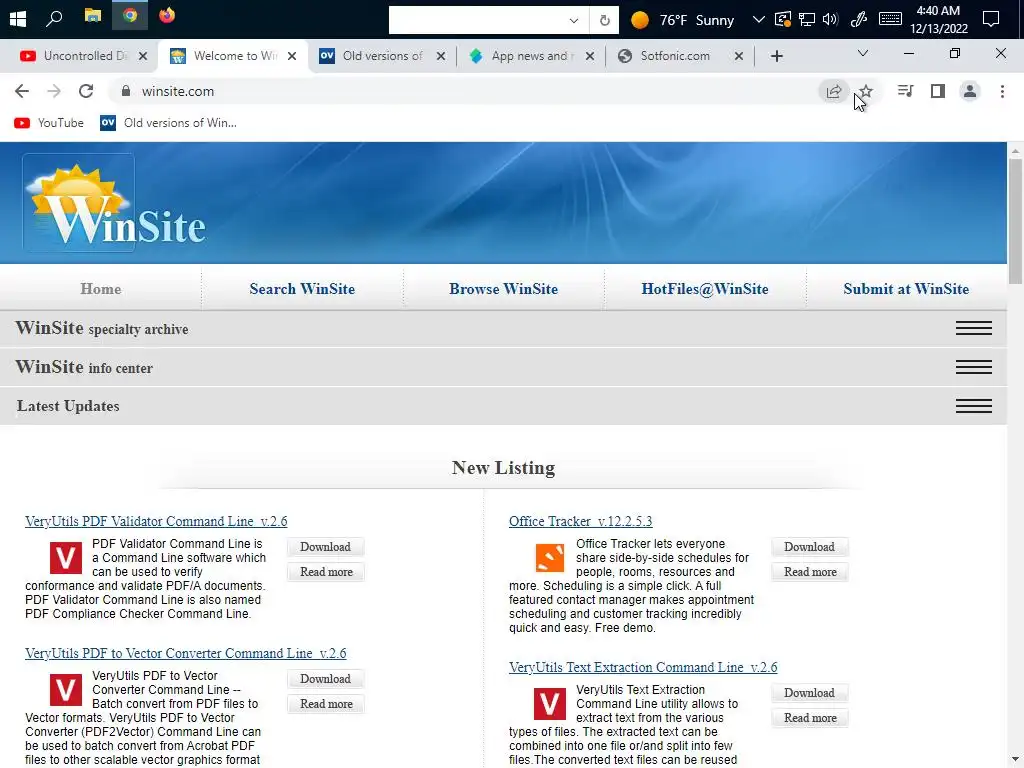Open HotFiles@WinSite navigation item

tap(705, 289)
